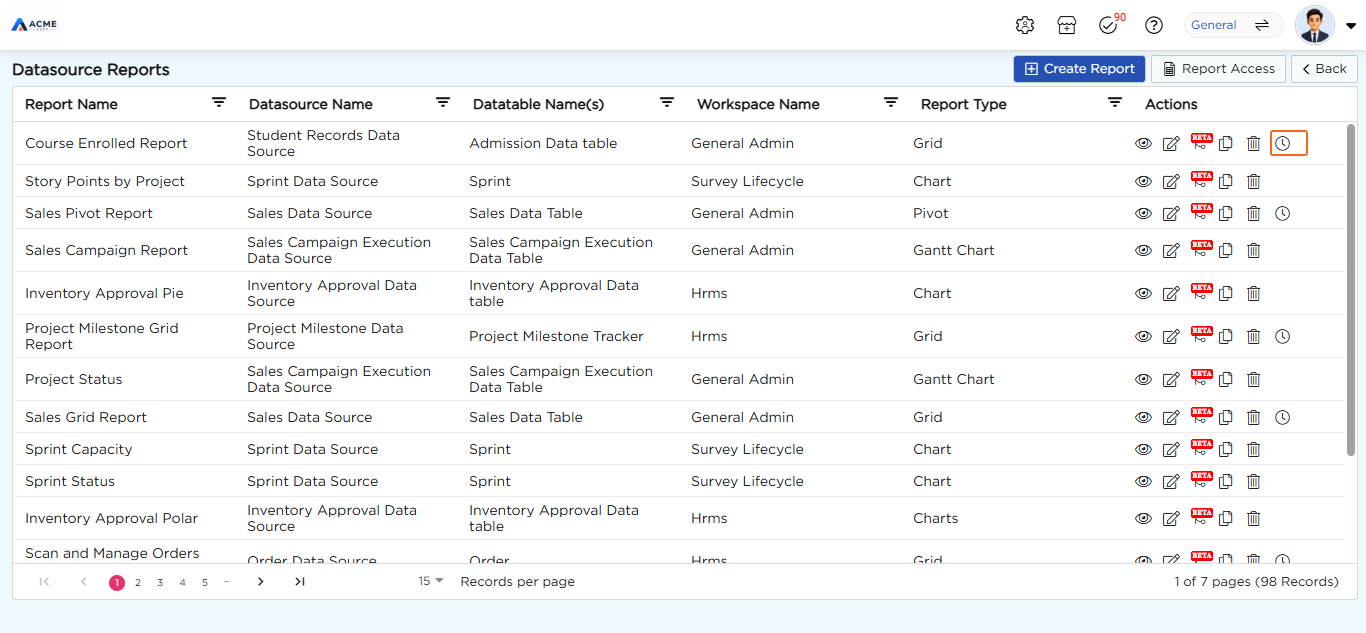The height and width of the screenshot is (633, 1366).
Task: Click the 'Student Records Data Source' cell
Action: point(323,143)
